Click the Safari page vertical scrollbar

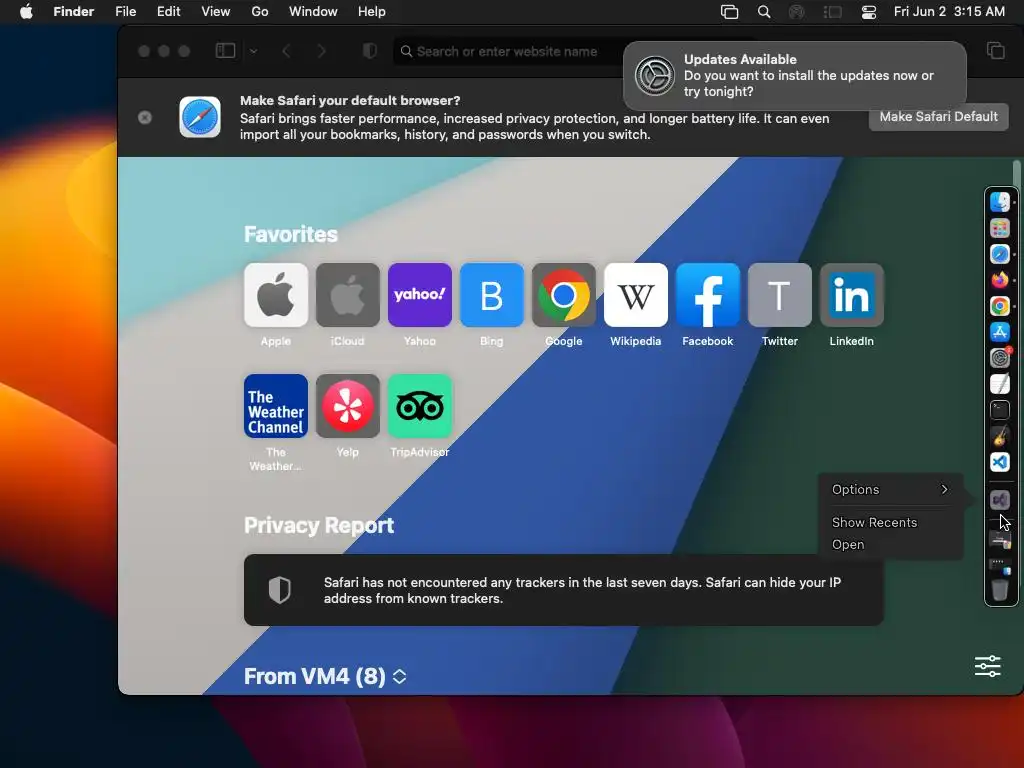[1016, 173]
